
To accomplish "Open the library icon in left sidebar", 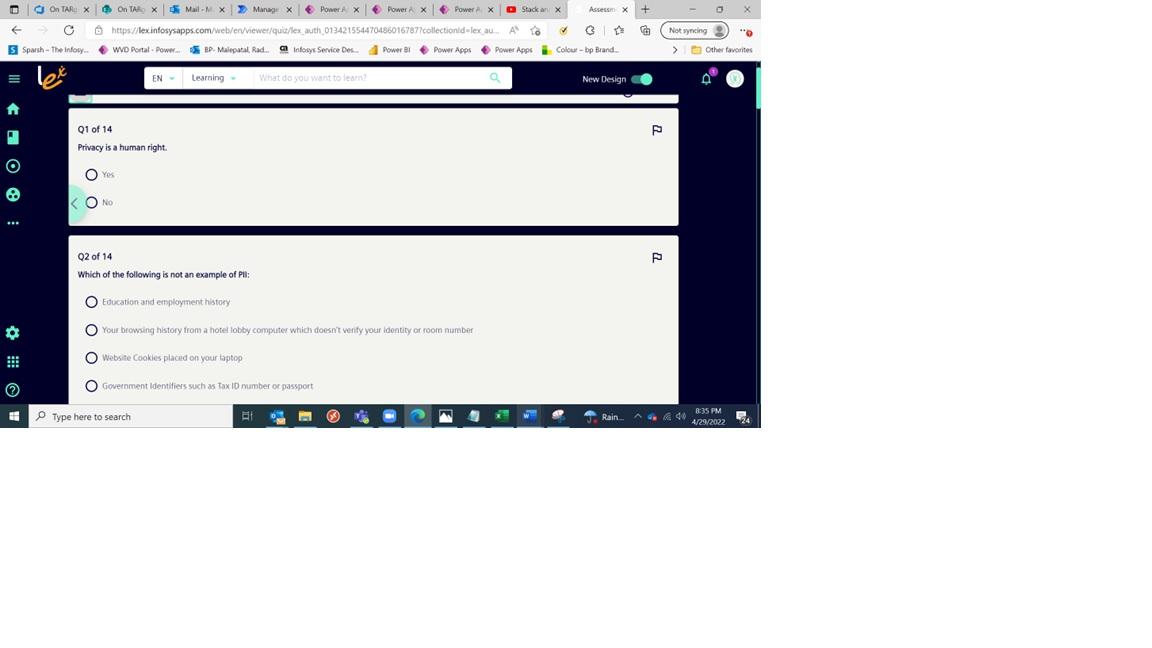I will pyautogui.click(x=13, y=137).
